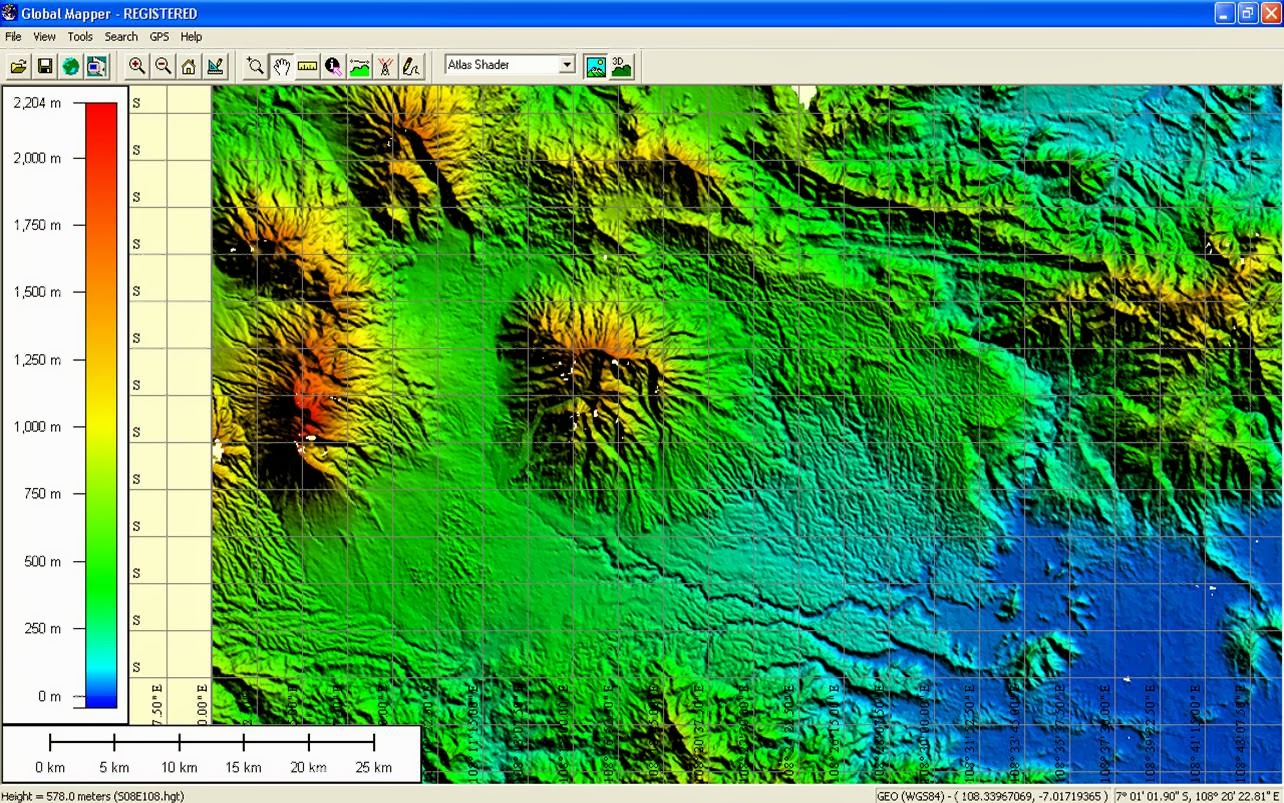Select the Zoom tool with magnifier icon

tap(255, 66)
